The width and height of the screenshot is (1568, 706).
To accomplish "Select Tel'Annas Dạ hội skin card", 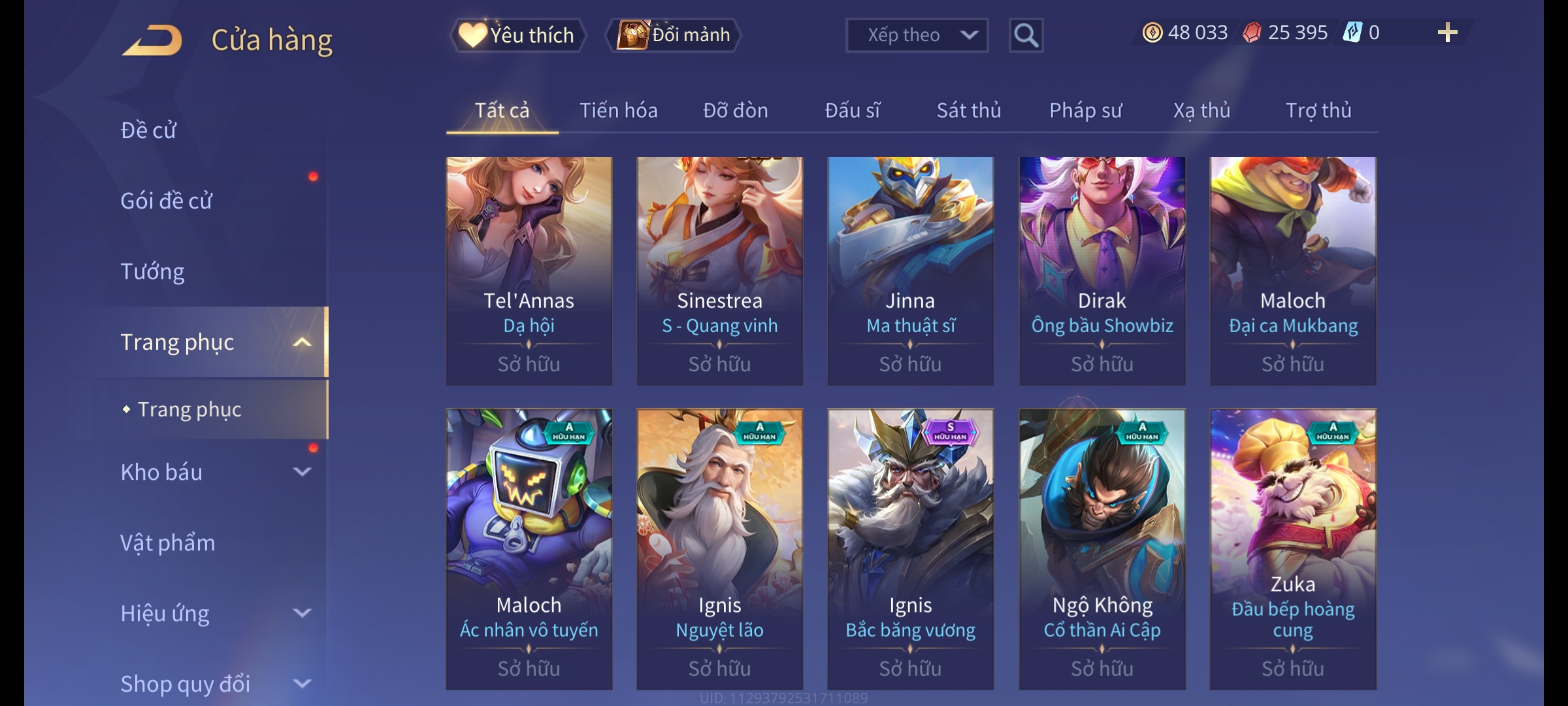I will pyautogui.click(x=529, y=271).
